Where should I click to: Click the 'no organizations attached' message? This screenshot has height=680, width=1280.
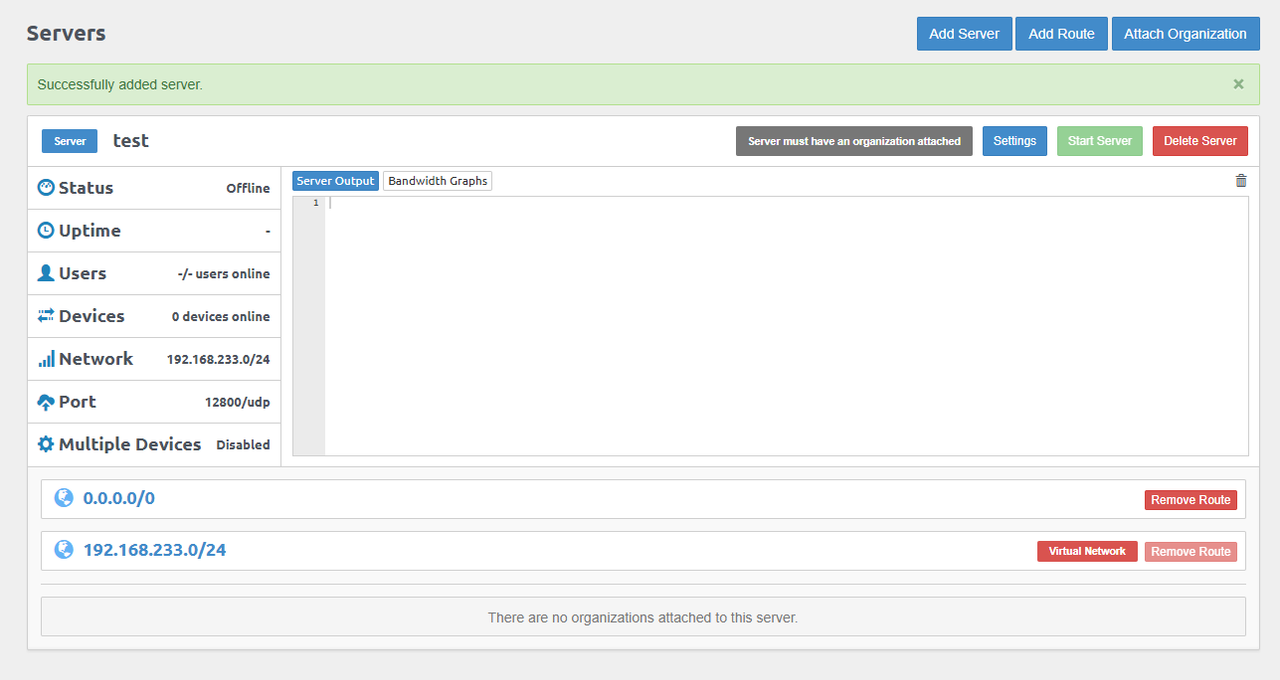pyautogui.click(x=643, y=617)
